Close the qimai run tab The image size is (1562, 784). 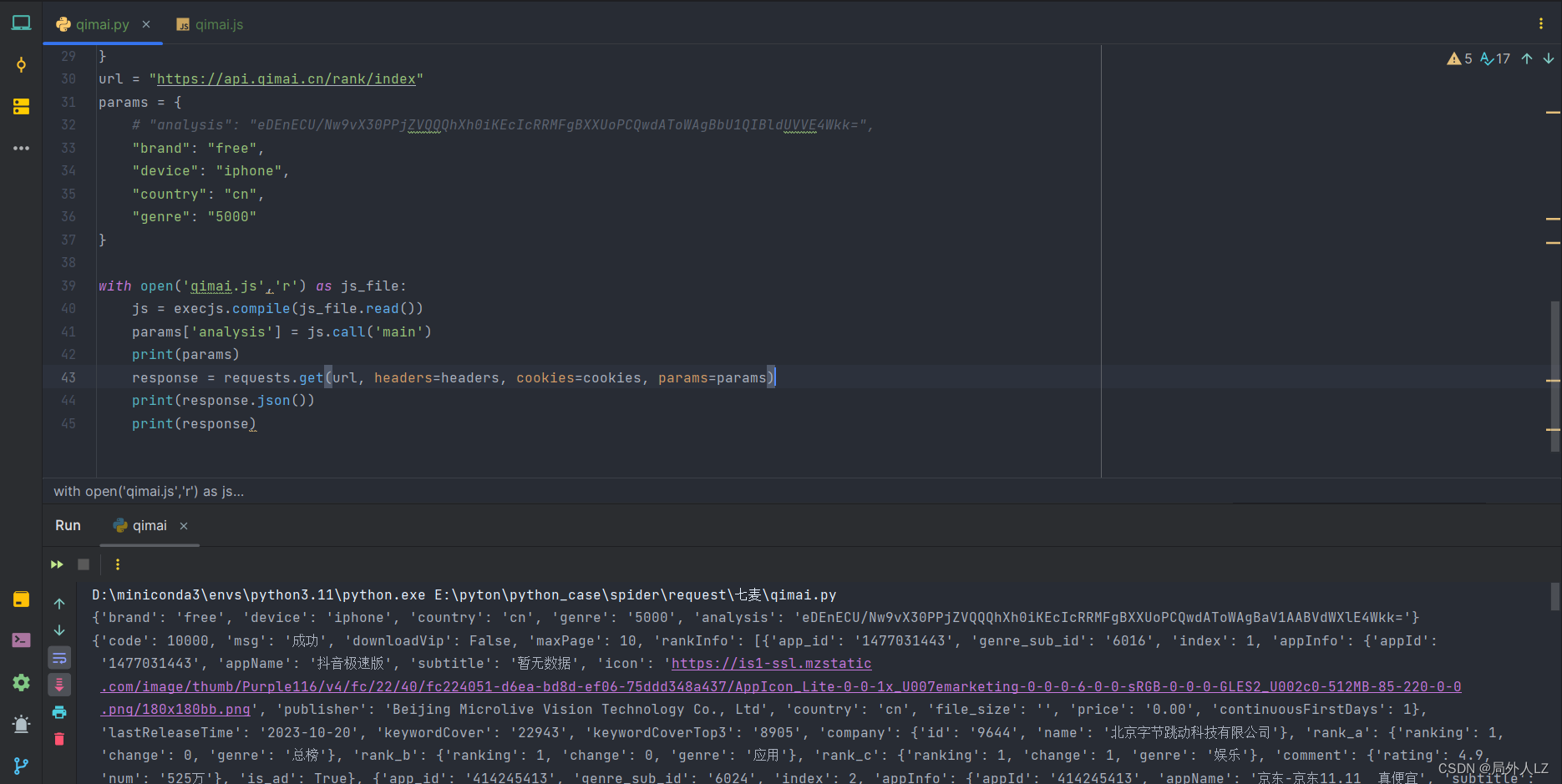pyautogui.click(x=184, y=526)
